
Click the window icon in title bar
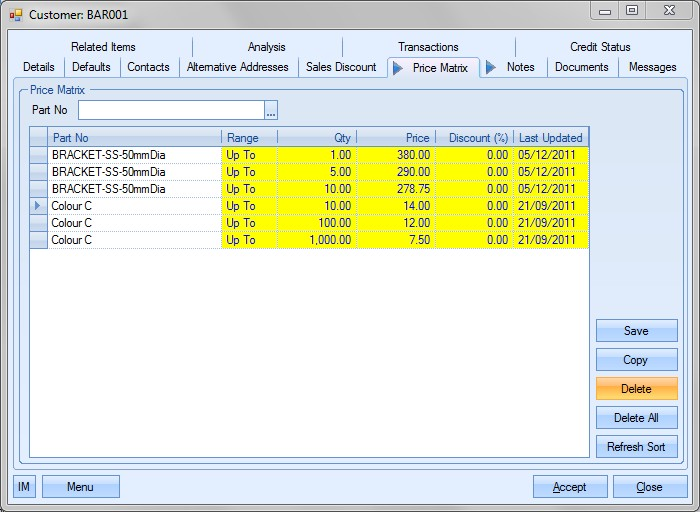[16, 15]
